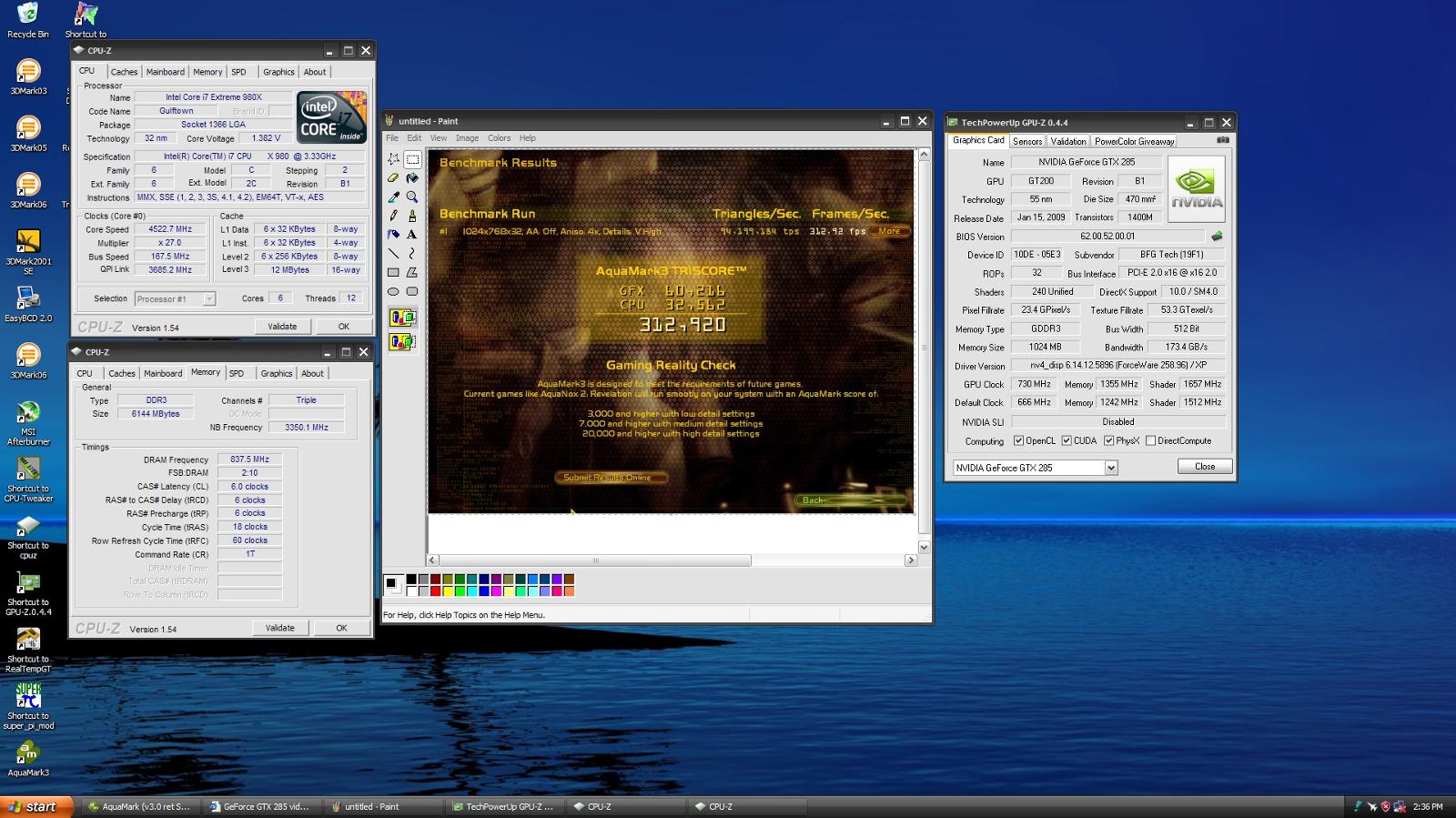Open PowerColor Giveaway tab in GPU-Z
1456x818 pixels.
pyautogui.click(x=1134, y=141)
